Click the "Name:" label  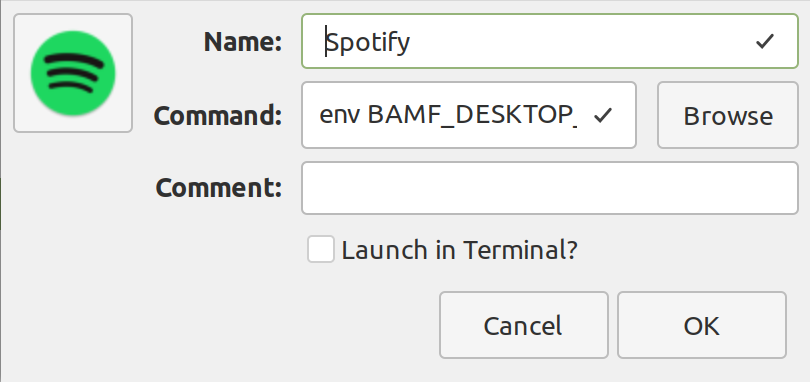[x=243, y=41]
